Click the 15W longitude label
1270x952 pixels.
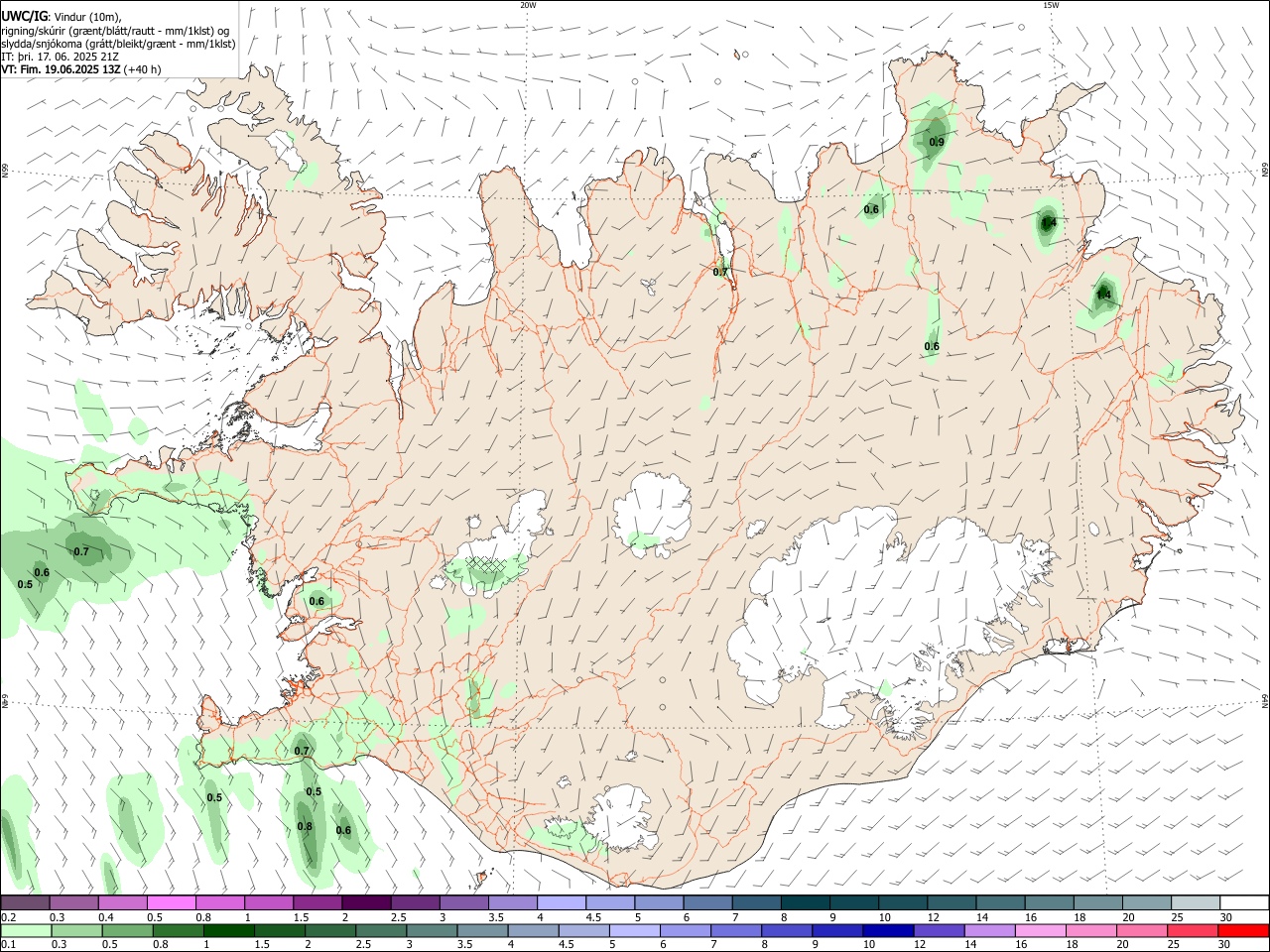1051,5
